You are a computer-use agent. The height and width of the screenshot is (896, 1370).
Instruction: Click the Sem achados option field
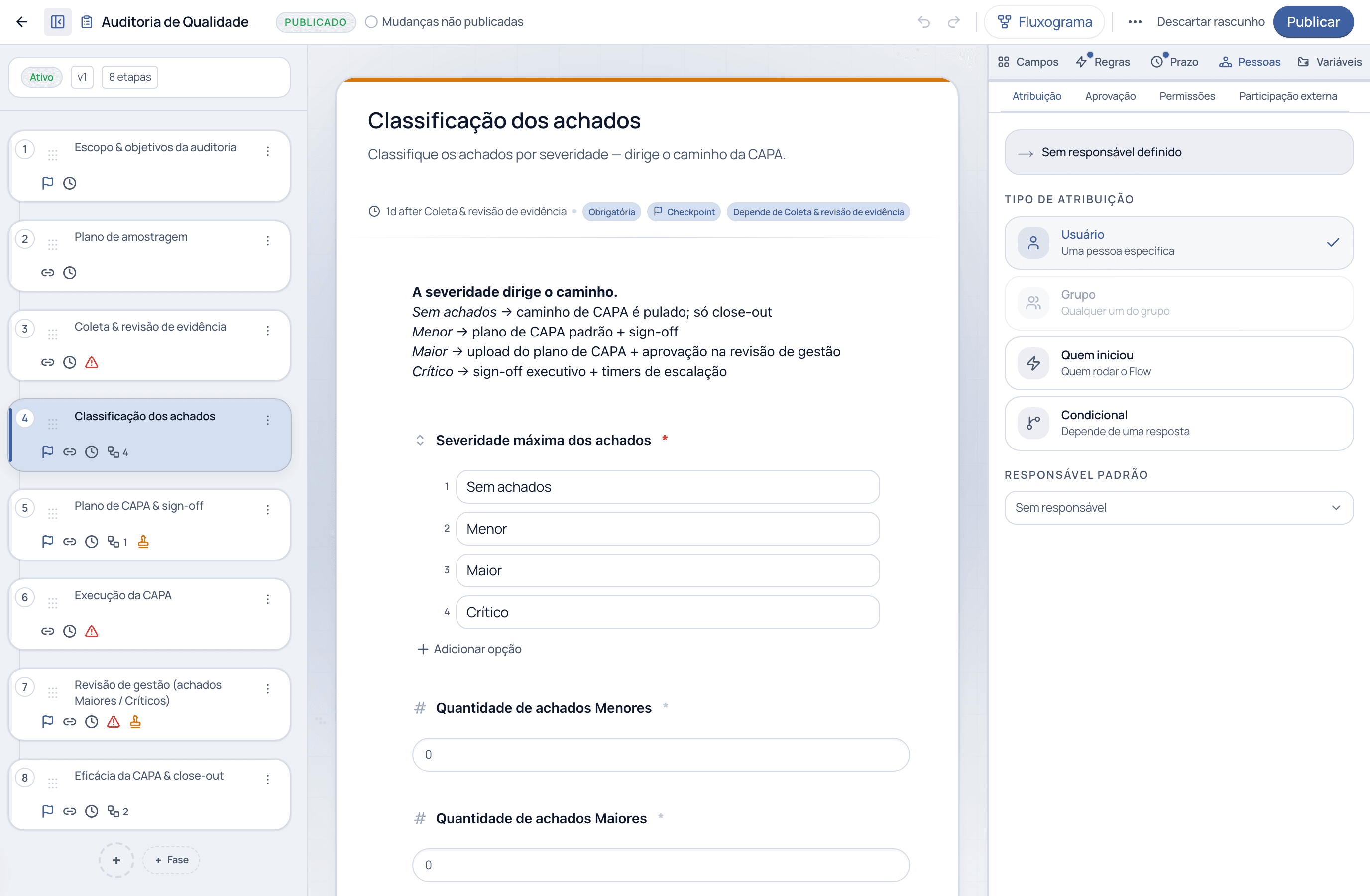pyautogui.click(x=668, y=487)
